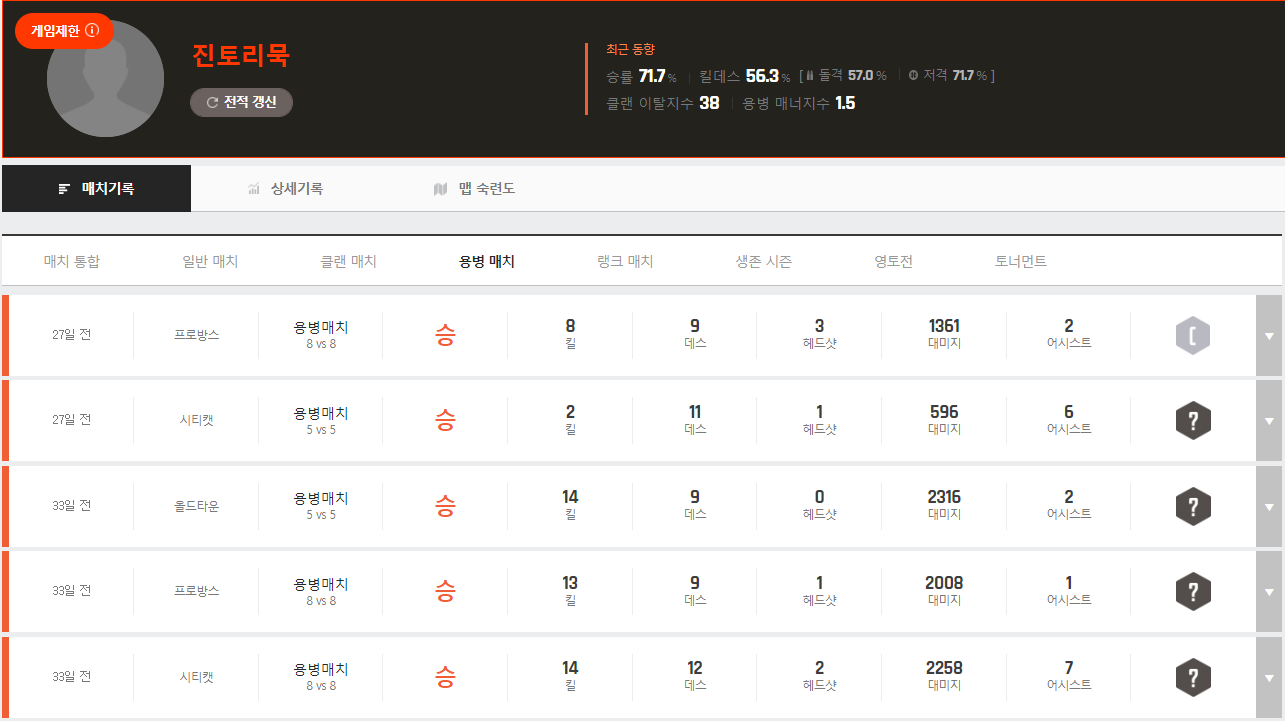The height and width of the screenshot is (721, 1285).
Task: Expand the 올드타운 match row details
Action: pos(1269,506)
